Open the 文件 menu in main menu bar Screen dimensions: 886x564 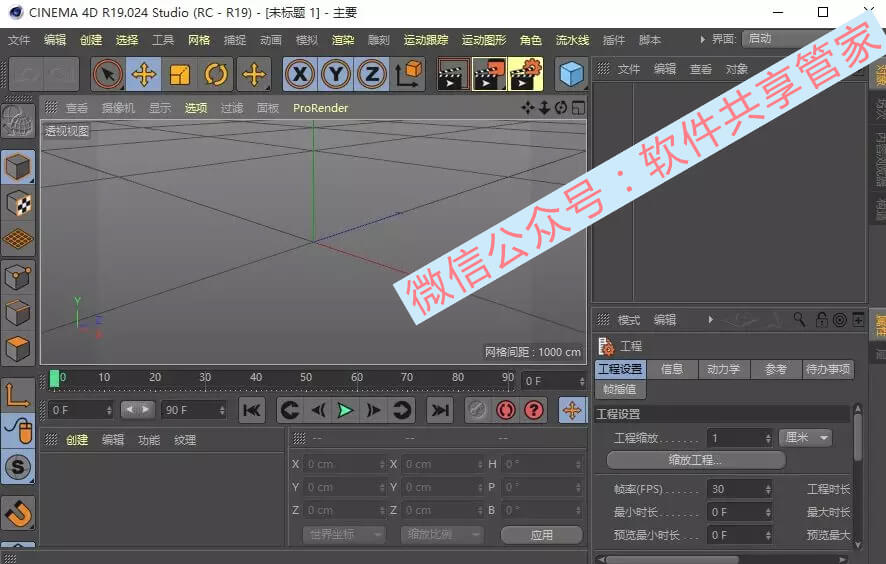pyautogui.click(x=19, y=40)
